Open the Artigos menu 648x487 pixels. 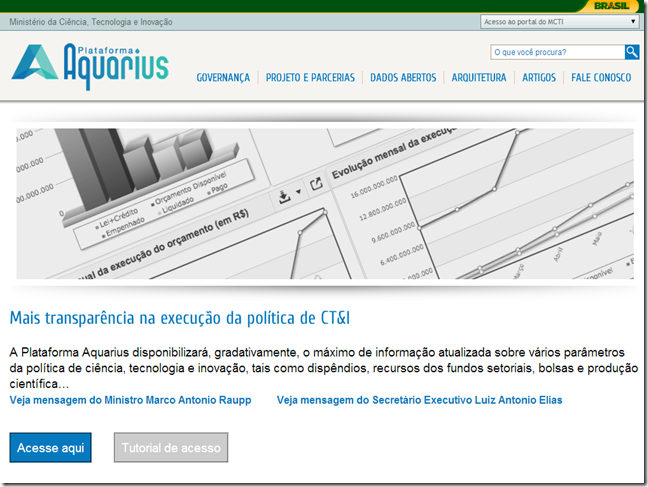(539, 78)
